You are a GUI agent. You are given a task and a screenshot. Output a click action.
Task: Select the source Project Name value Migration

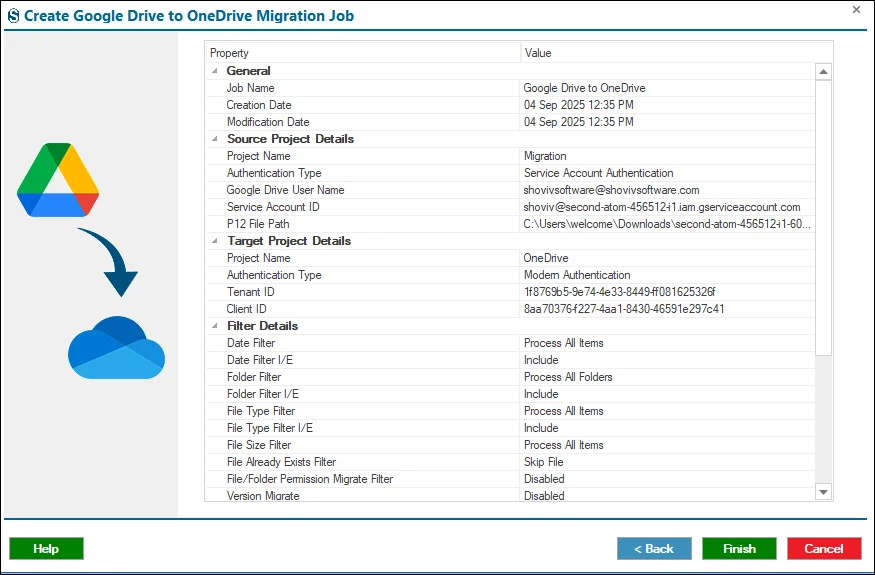tap(545, 156)
